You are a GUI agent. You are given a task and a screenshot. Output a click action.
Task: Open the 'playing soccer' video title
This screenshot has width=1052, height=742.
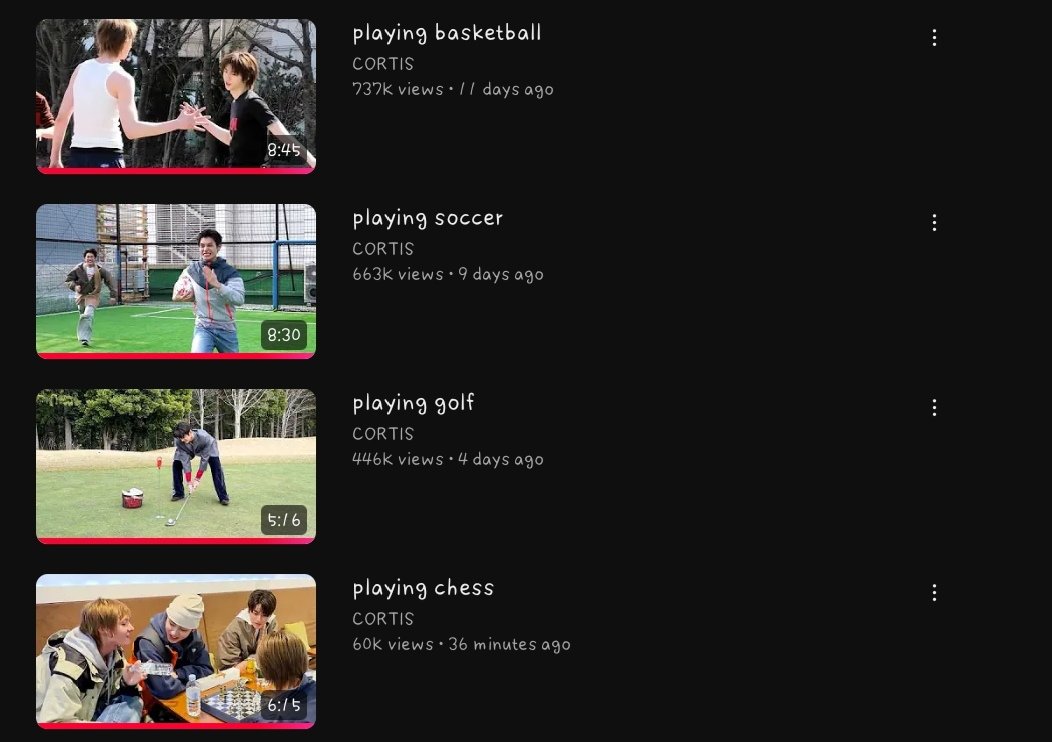pyautogui.click(x=427, y=219)
